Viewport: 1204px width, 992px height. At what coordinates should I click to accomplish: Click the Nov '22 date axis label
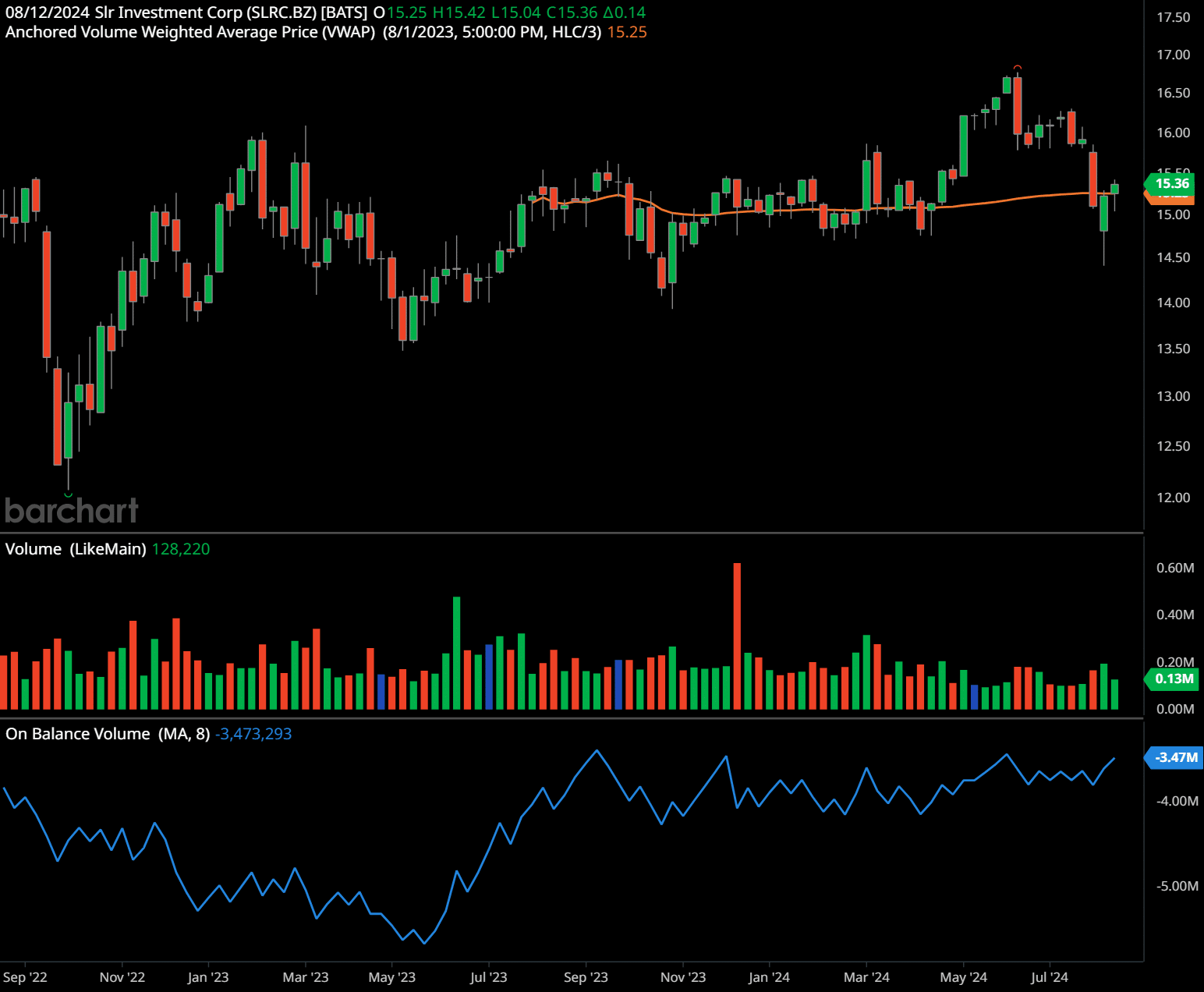point(122,977)
